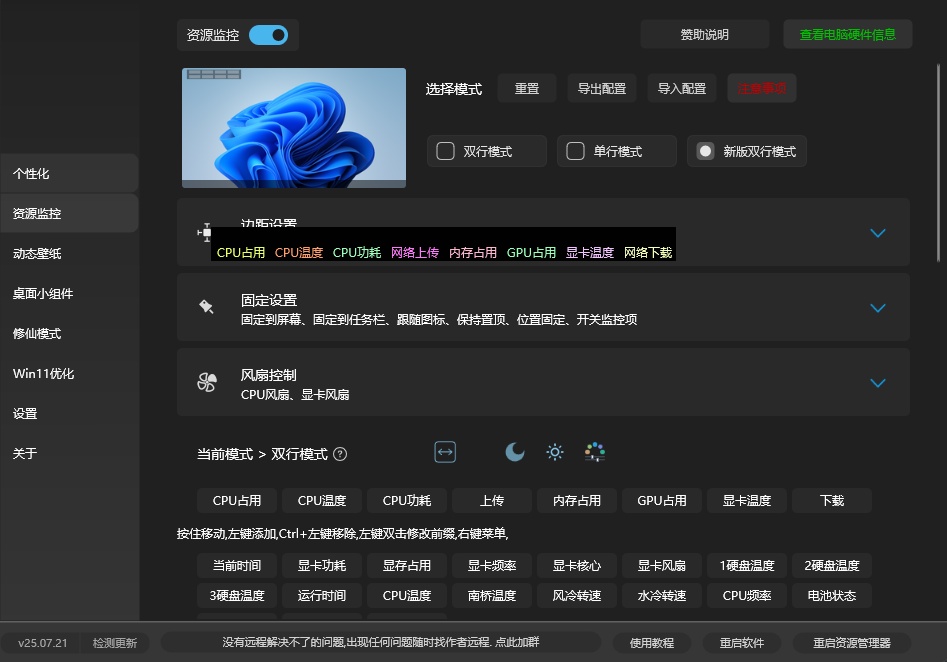Toggle the 新版双行模式 checkbox
Image resolution: width=947 pixels, height=662 pixels.
705,151
